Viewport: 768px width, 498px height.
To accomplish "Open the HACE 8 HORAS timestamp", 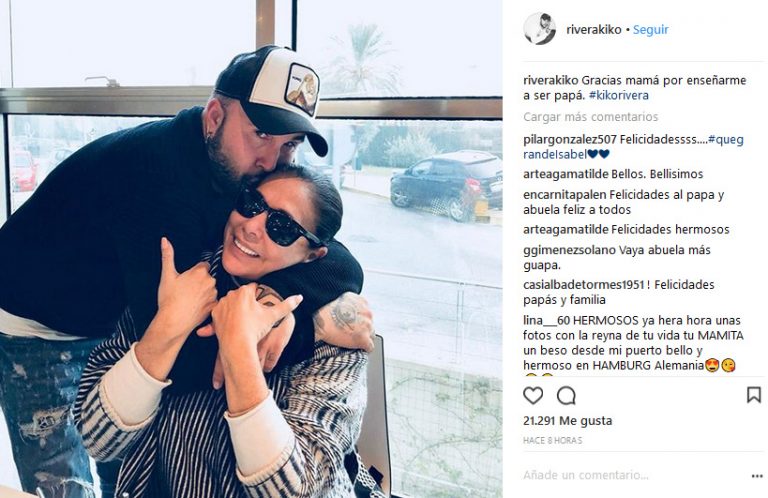I will coord(552,441).
